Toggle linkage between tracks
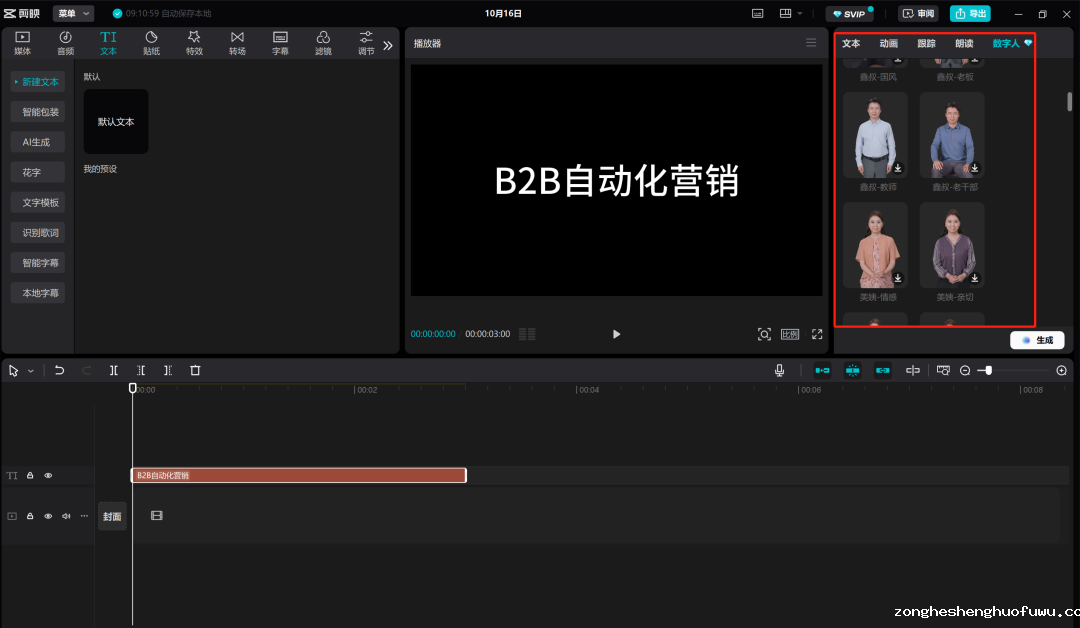This screenshot has height=628, width=1080. click(x=882, y=370)
